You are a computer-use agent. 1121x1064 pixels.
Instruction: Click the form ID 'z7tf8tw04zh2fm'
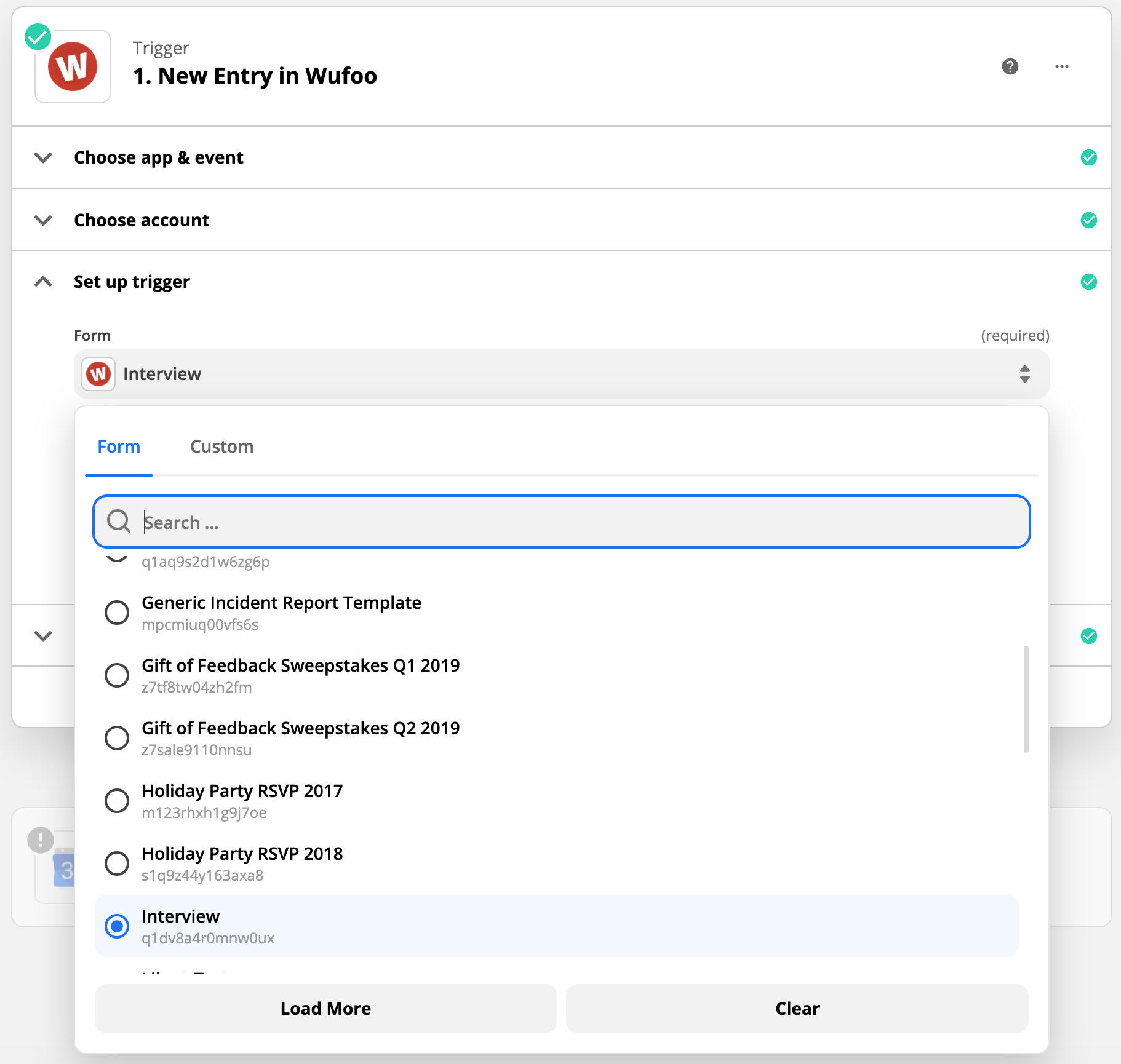pyautogui.click(x=197, y=688)
